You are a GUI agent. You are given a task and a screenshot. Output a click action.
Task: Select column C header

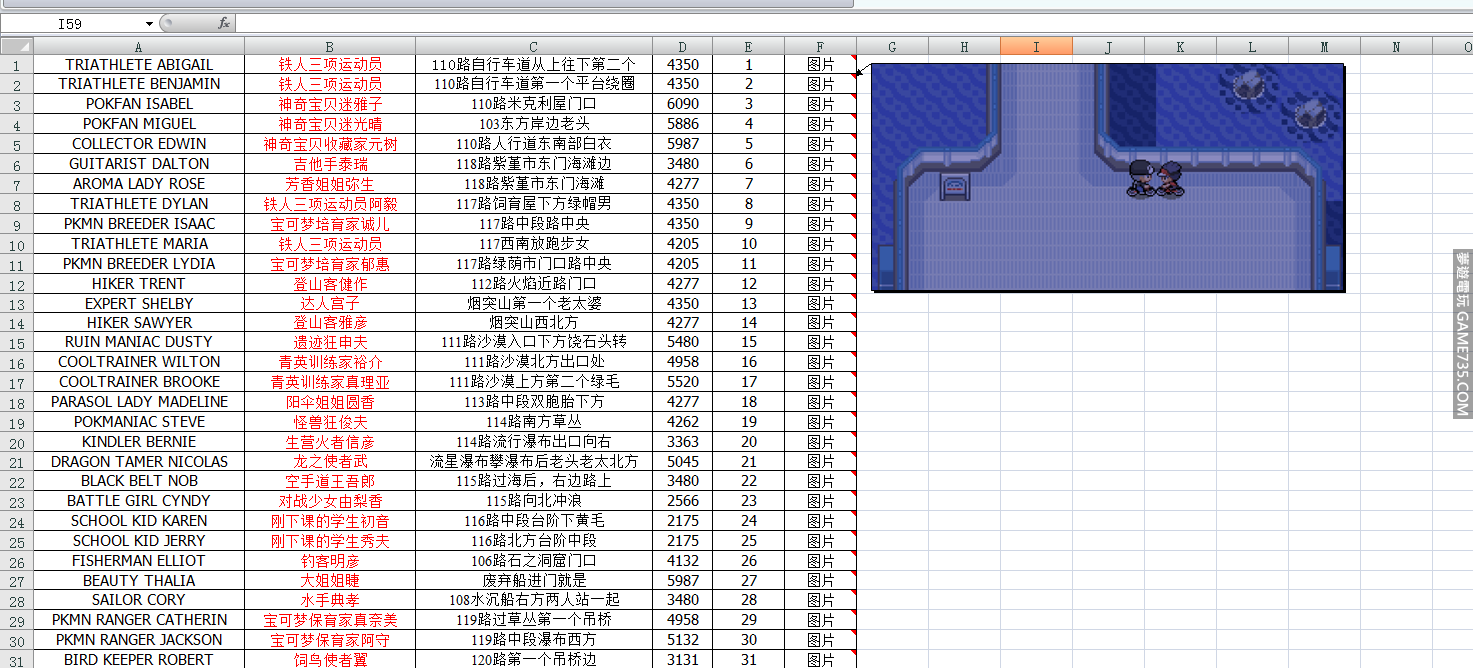(x=534, y=46)
